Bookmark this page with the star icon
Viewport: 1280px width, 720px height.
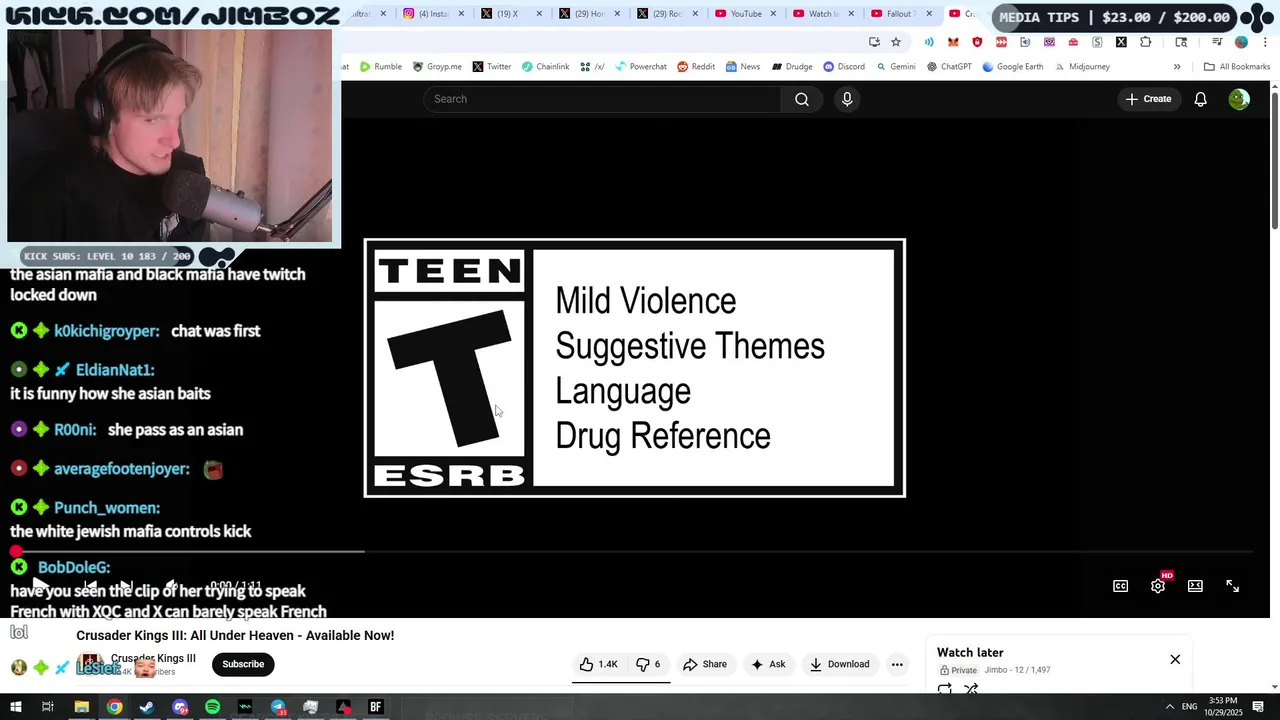[x=896, y=42]
